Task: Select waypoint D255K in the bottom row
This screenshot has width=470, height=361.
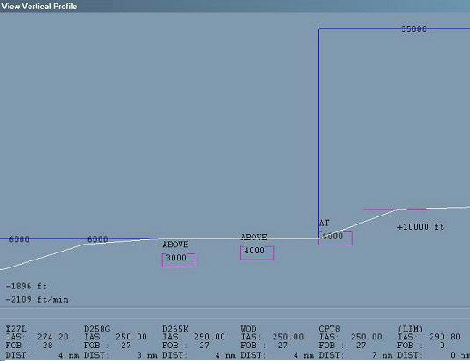Action: coord(175,329)
